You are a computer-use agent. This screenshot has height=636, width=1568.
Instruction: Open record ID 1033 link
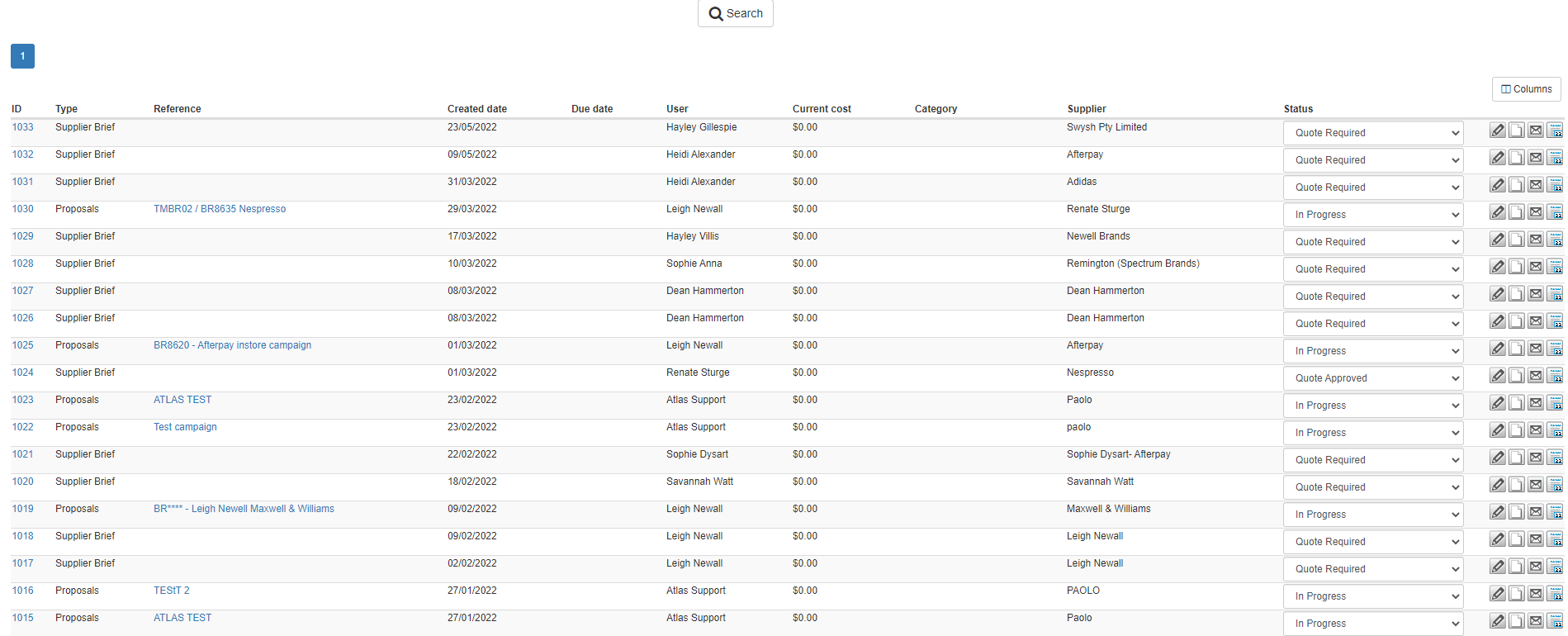pos(22,127)
